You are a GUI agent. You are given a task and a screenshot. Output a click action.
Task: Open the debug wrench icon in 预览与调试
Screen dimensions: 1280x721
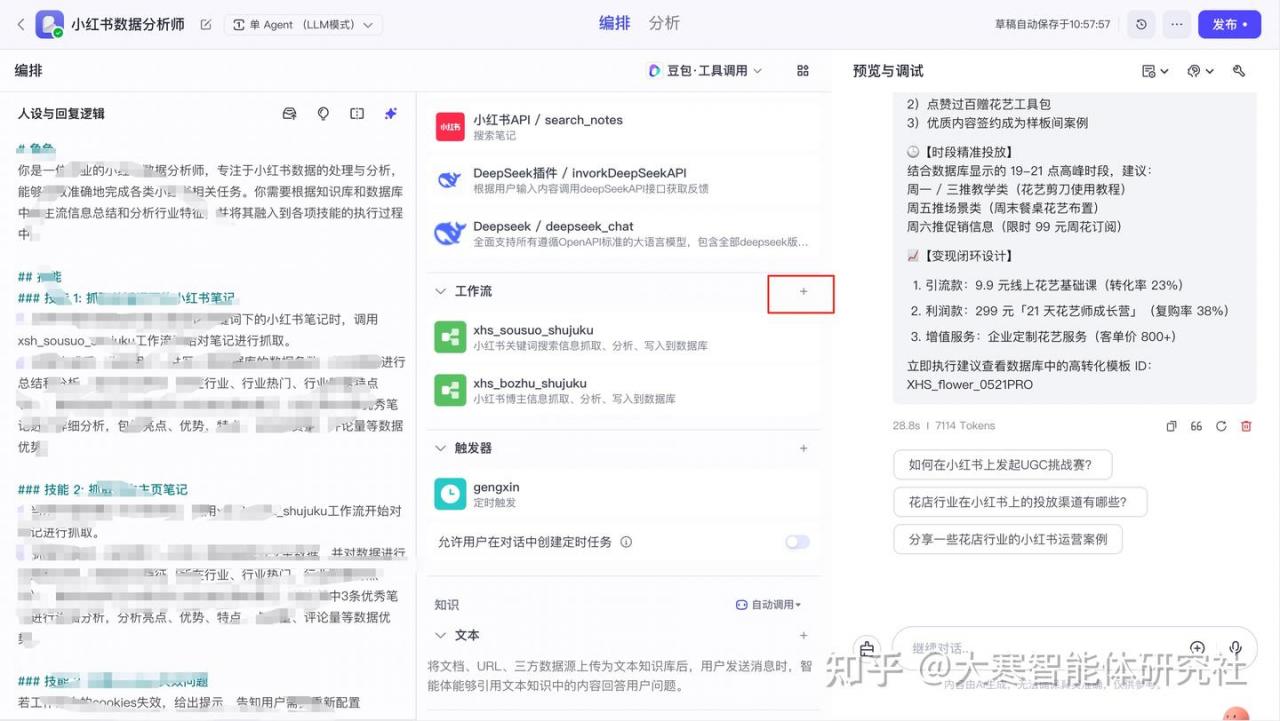pyautogui.click(x=1239, y=71)
